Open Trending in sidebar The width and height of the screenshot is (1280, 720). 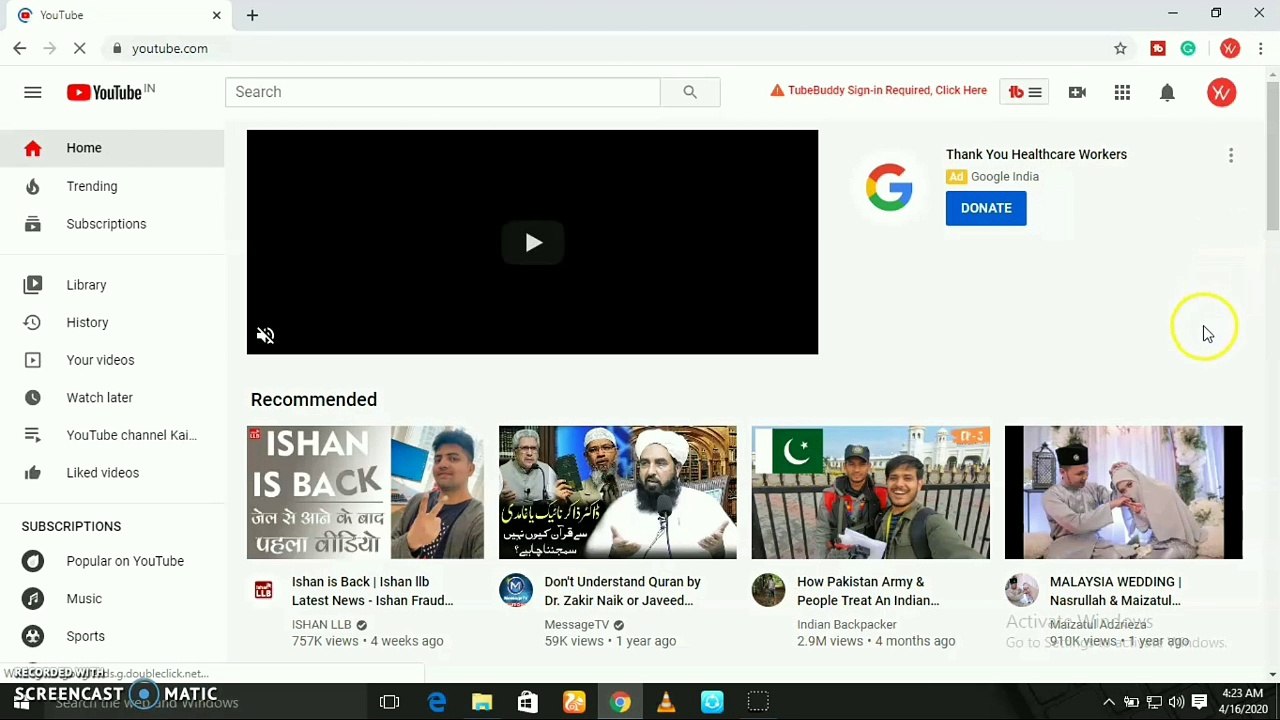coord(112,186)
